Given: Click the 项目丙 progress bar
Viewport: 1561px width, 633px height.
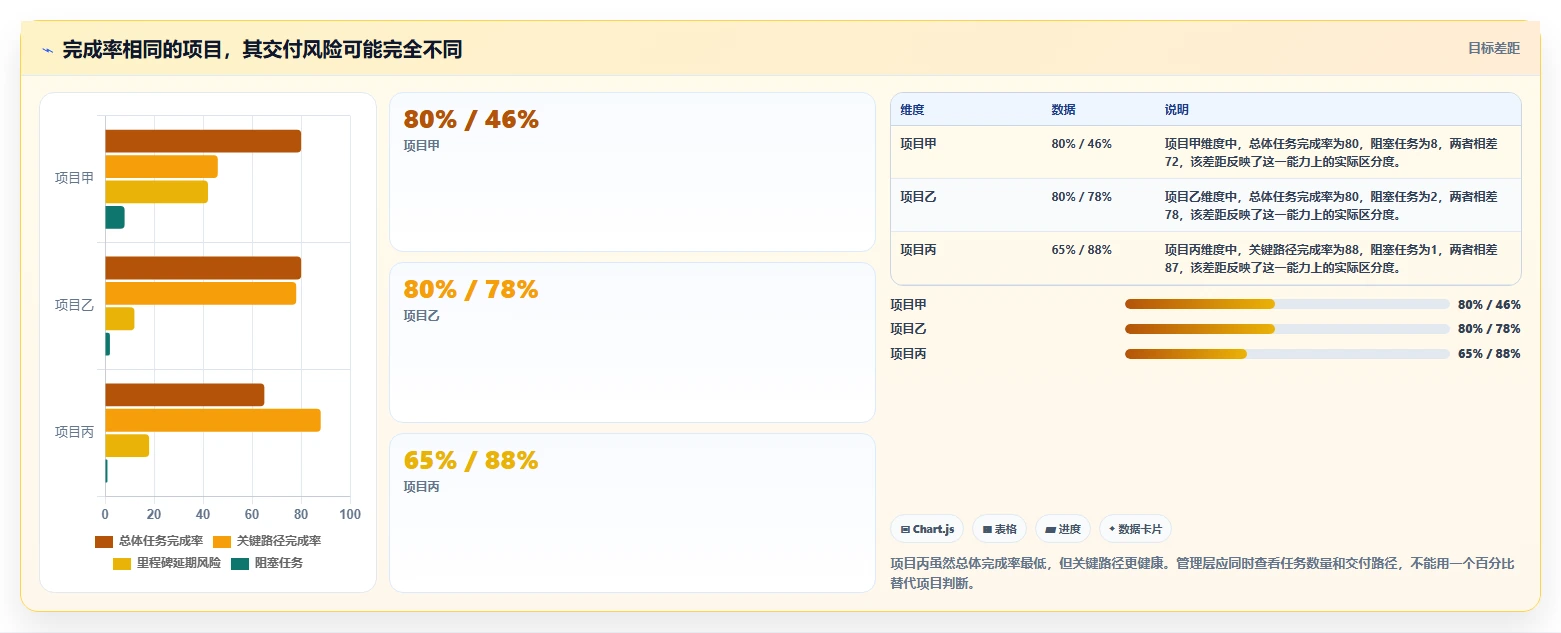Looking at the screenshot, I should tap(1287, 354).
